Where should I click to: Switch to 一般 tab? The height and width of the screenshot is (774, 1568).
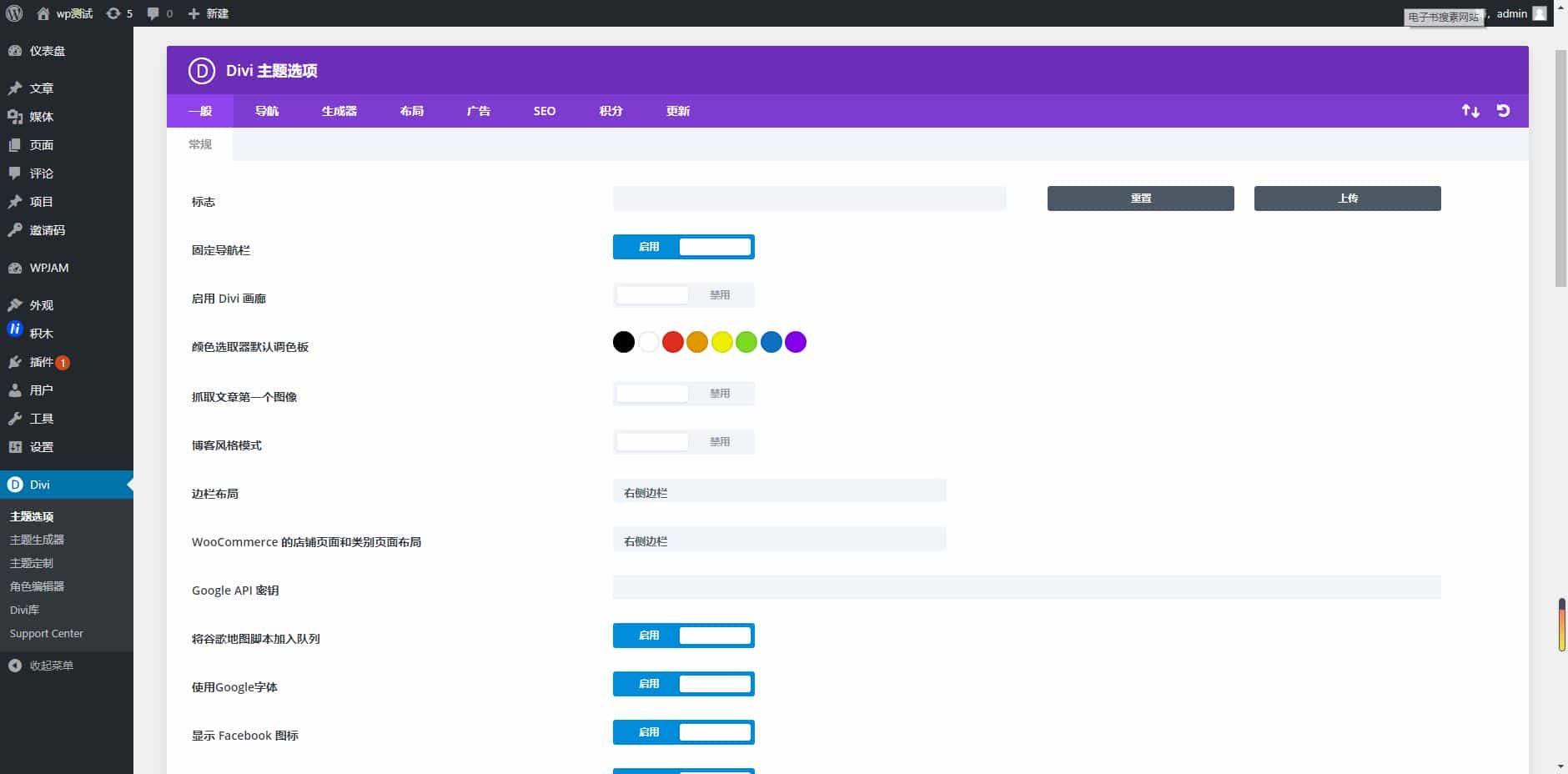pyautogui.click(x=200, y=111)
